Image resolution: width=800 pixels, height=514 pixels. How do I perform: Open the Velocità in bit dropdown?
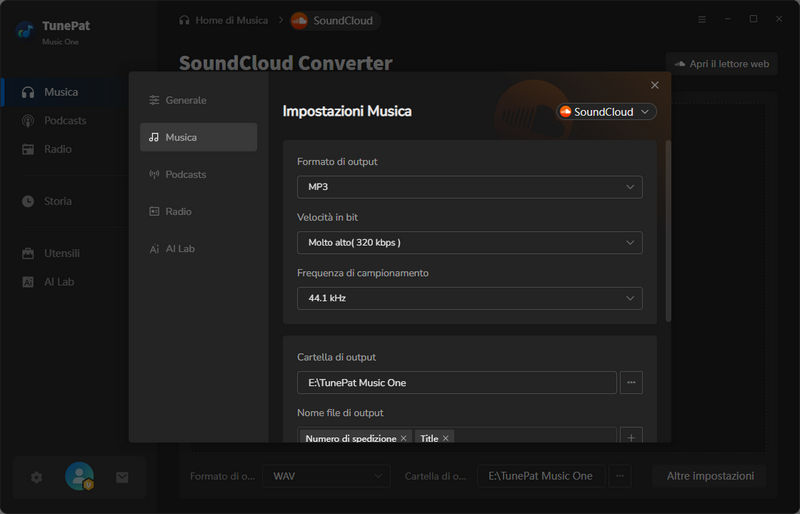pyautogui.click(x=469, y=242)
